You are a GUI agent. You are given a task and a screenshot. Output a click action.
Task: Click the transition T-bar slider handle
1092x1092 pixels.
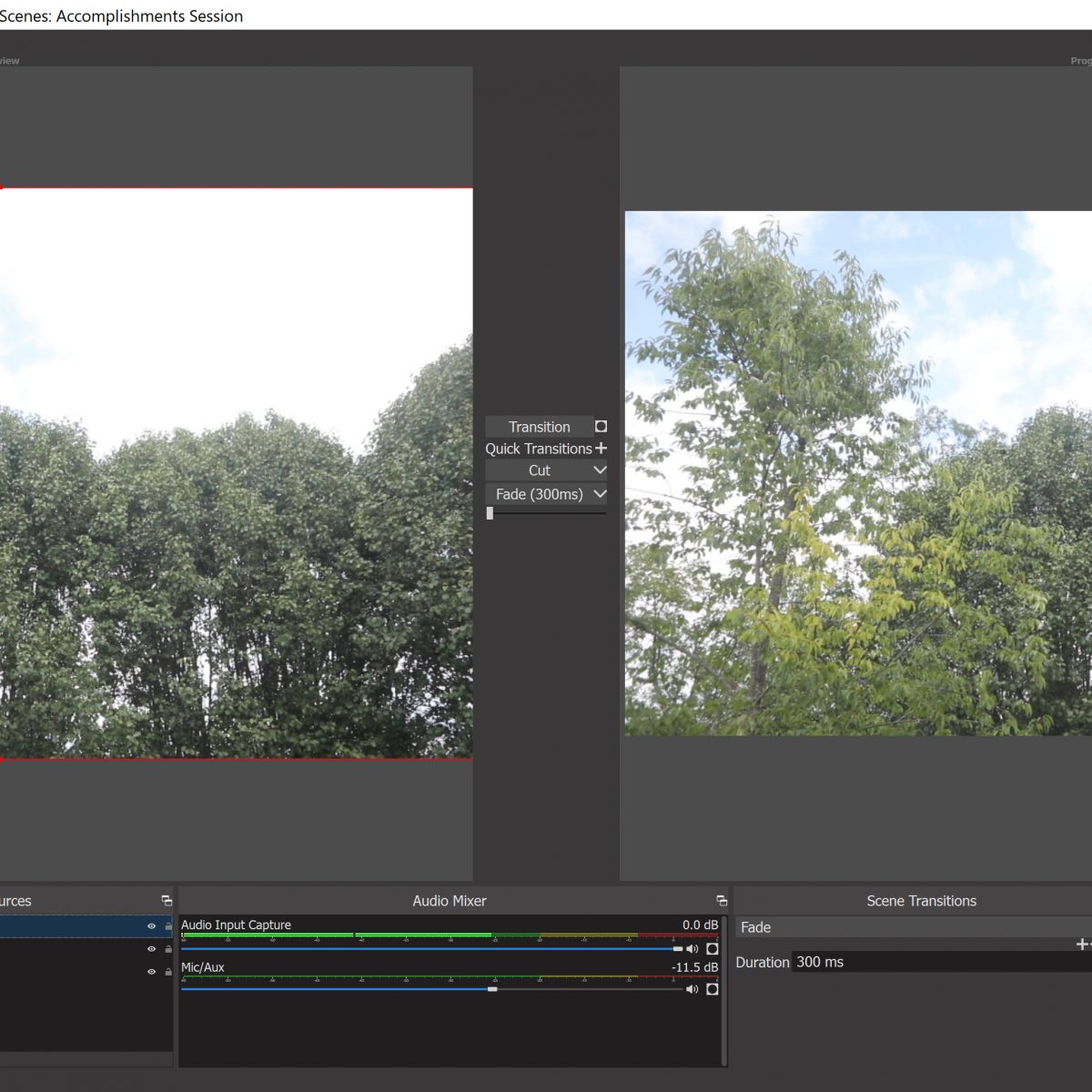point(490,513)
